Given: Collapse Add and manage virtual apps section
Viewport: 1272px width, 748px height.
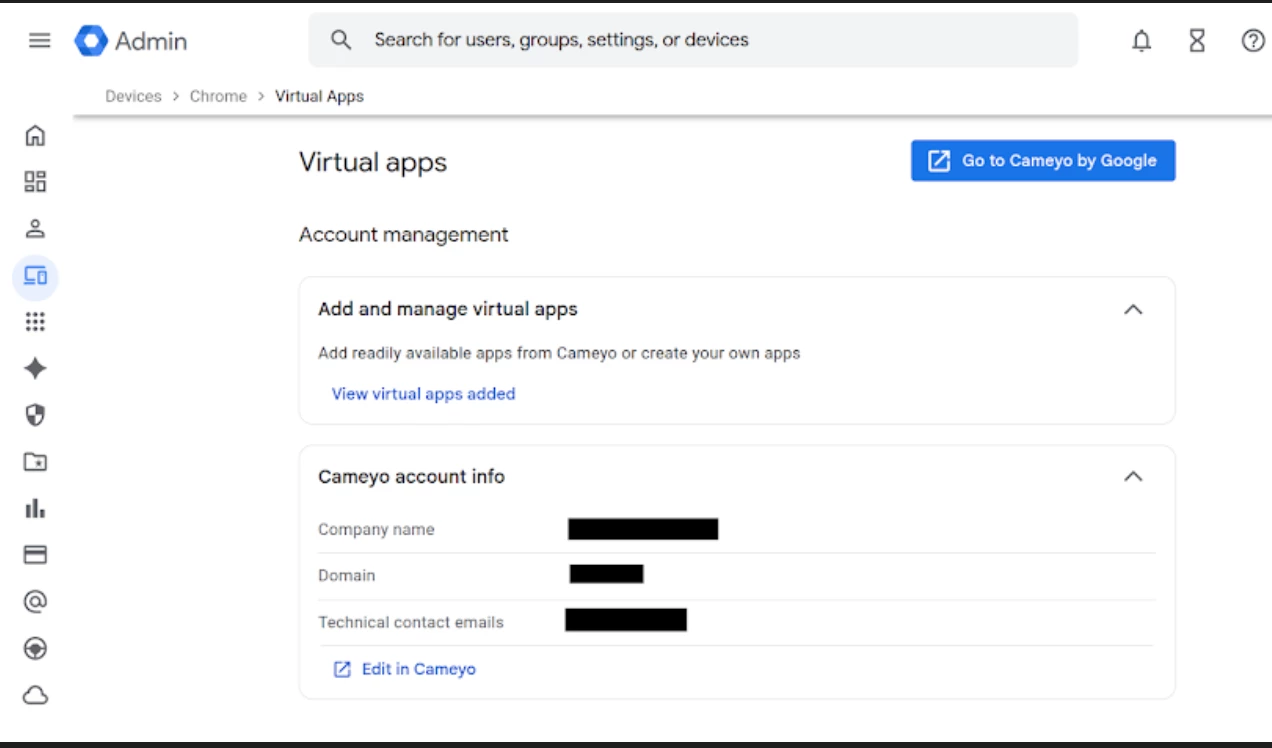Looking at the screenshot, I should pyautogui.click(x=1133, y=310).
